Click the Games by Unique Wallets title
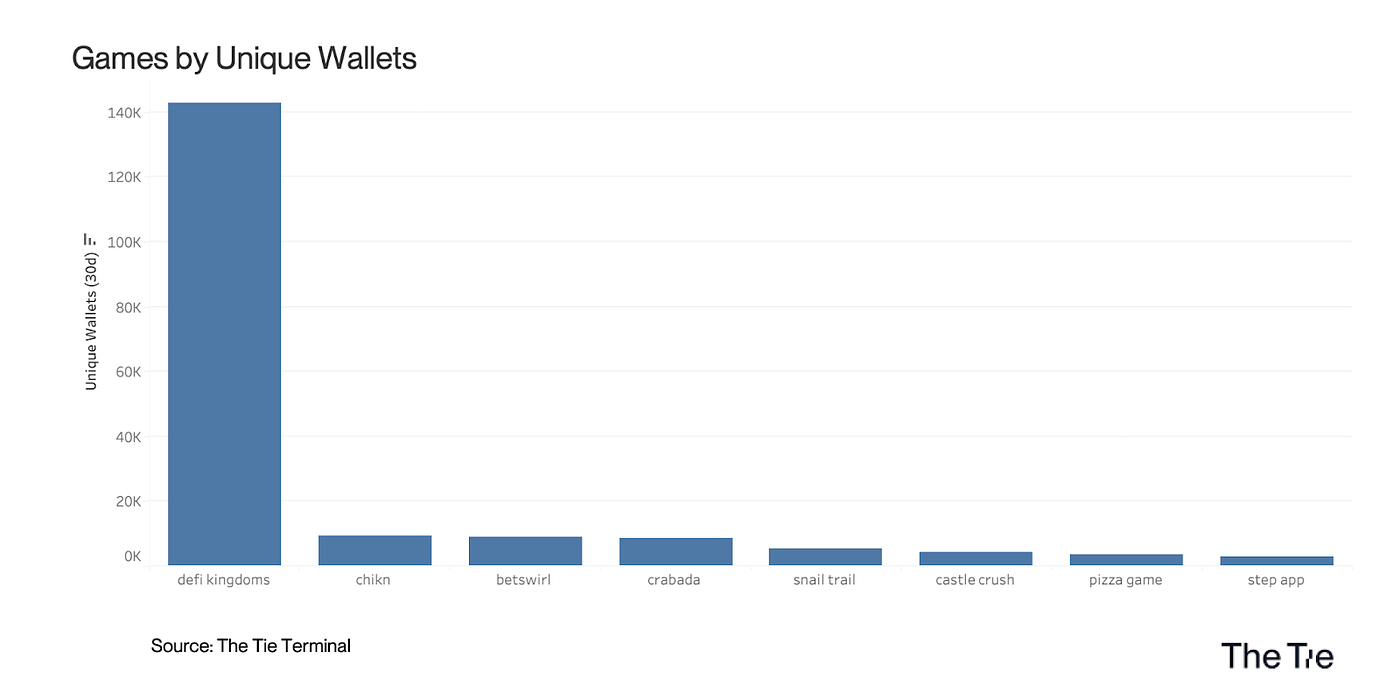The height and width of the screenshot is (700, 1400). pyautogui.click(x=244, y=59)
